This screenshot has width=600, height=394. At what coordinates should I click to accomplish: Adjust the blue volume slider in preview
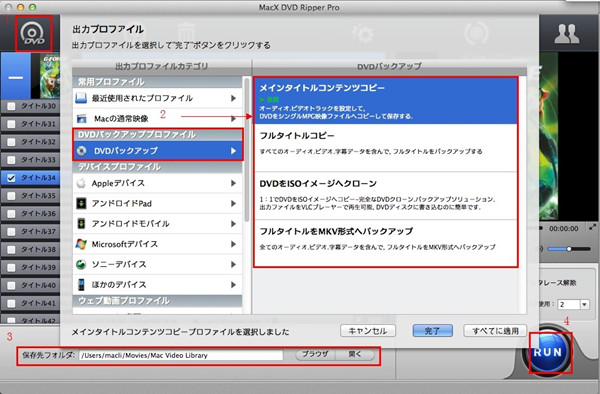(569, 249)
